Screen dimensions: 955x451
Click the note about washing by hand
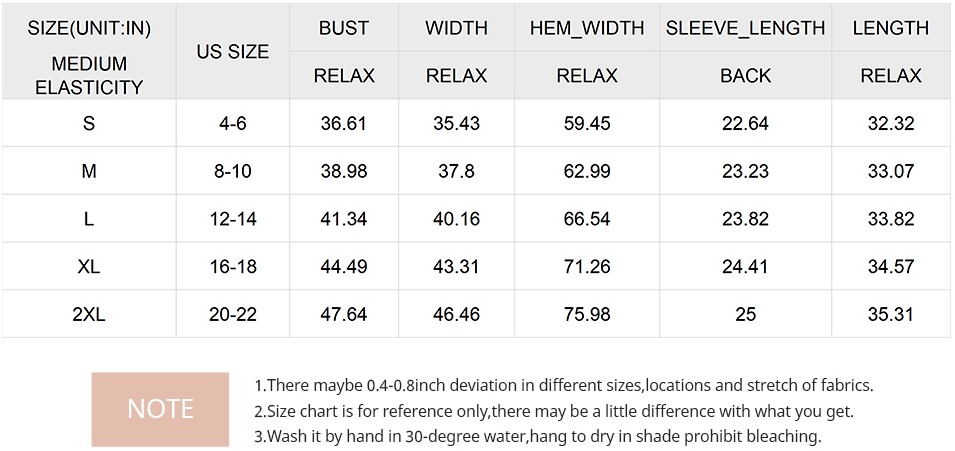[x=538, y=436]
